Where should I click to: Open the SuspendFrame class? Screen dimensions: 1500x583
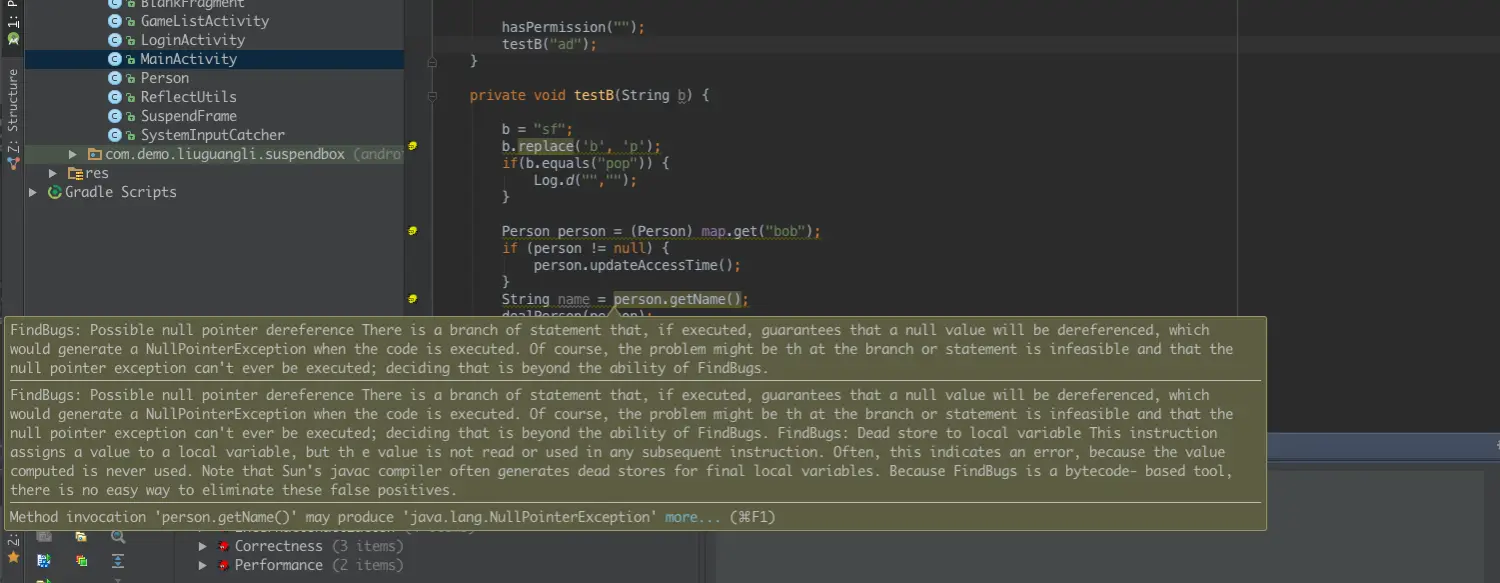click(188, 116)
